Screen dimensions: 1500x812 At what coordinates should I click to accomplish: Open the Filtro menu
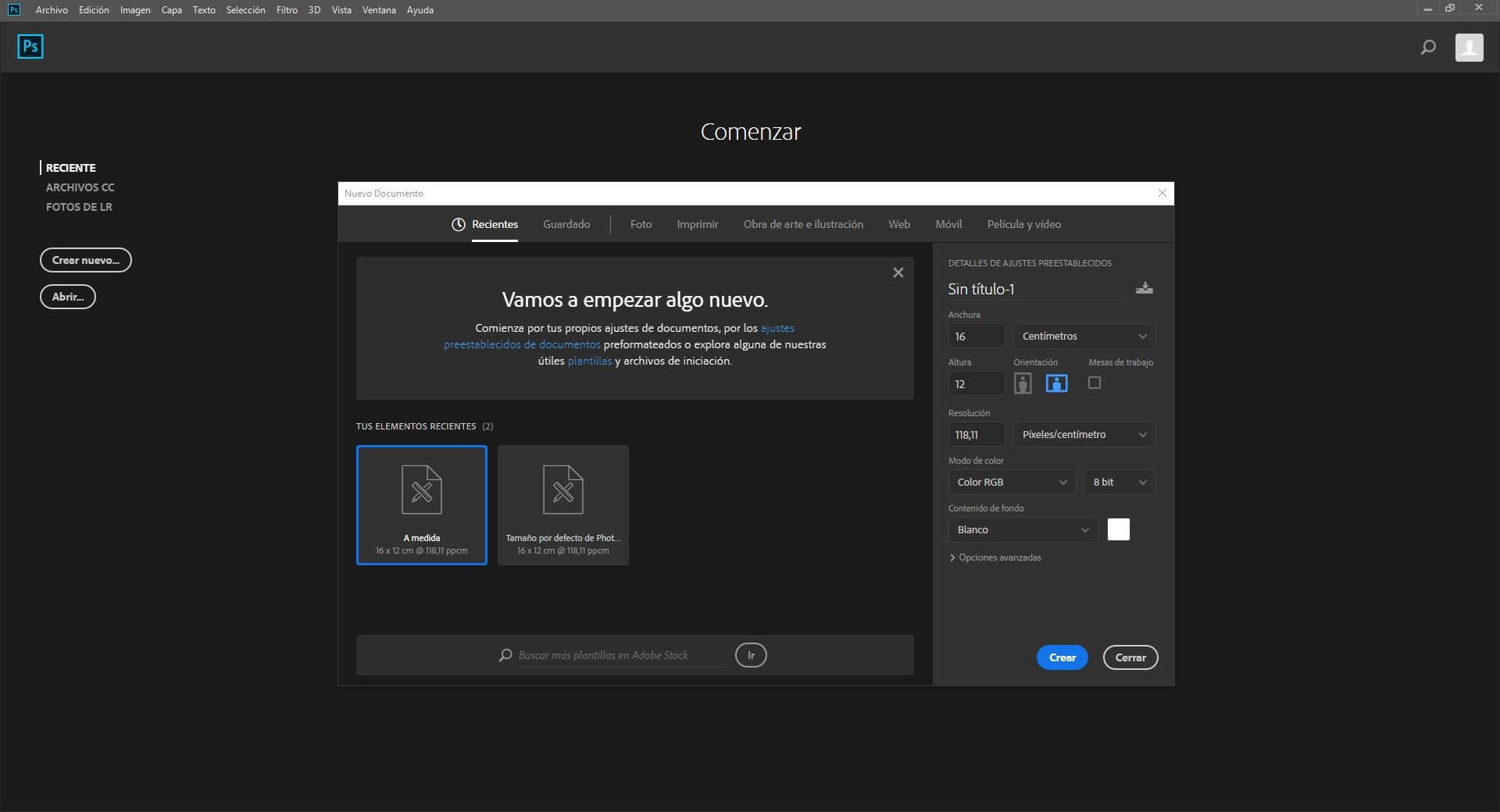[x=287, y=10]
